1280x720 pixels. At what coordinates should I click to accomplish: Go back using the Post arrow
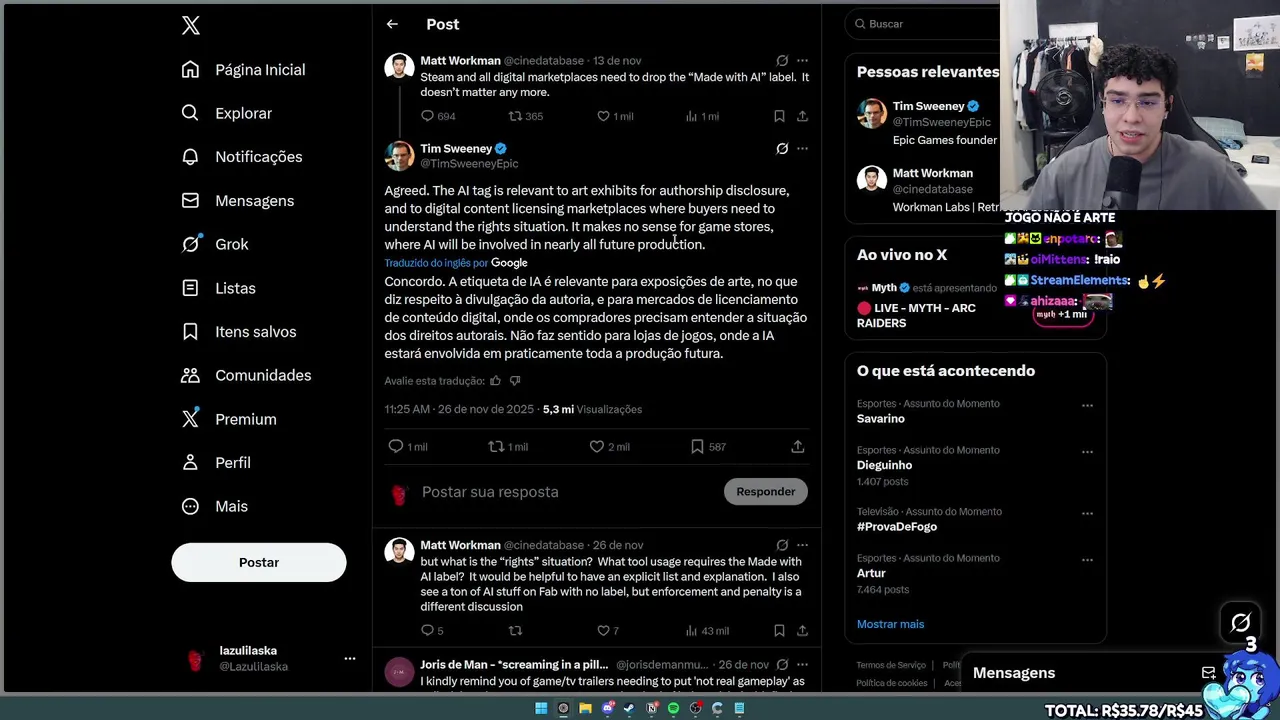(392, 24)
